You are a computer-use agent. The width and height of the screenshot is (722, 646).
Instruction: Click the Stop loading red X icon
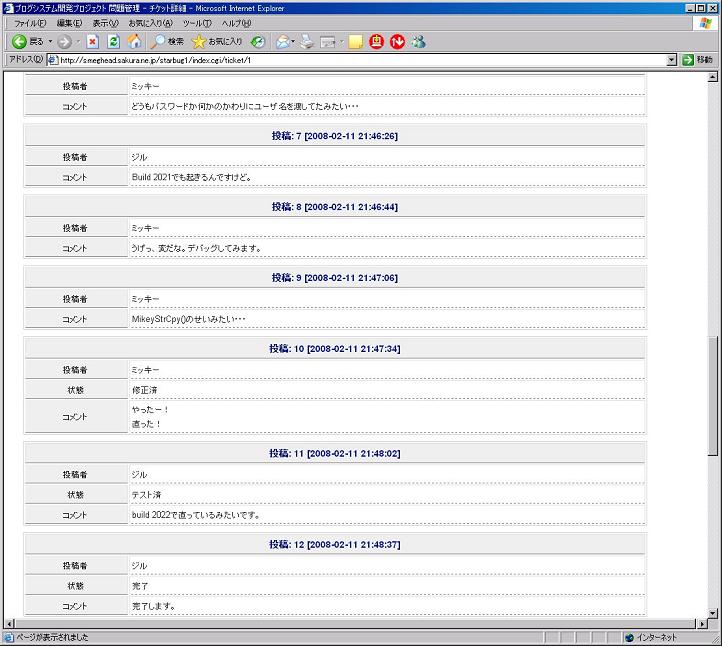(x=92, y=42)
